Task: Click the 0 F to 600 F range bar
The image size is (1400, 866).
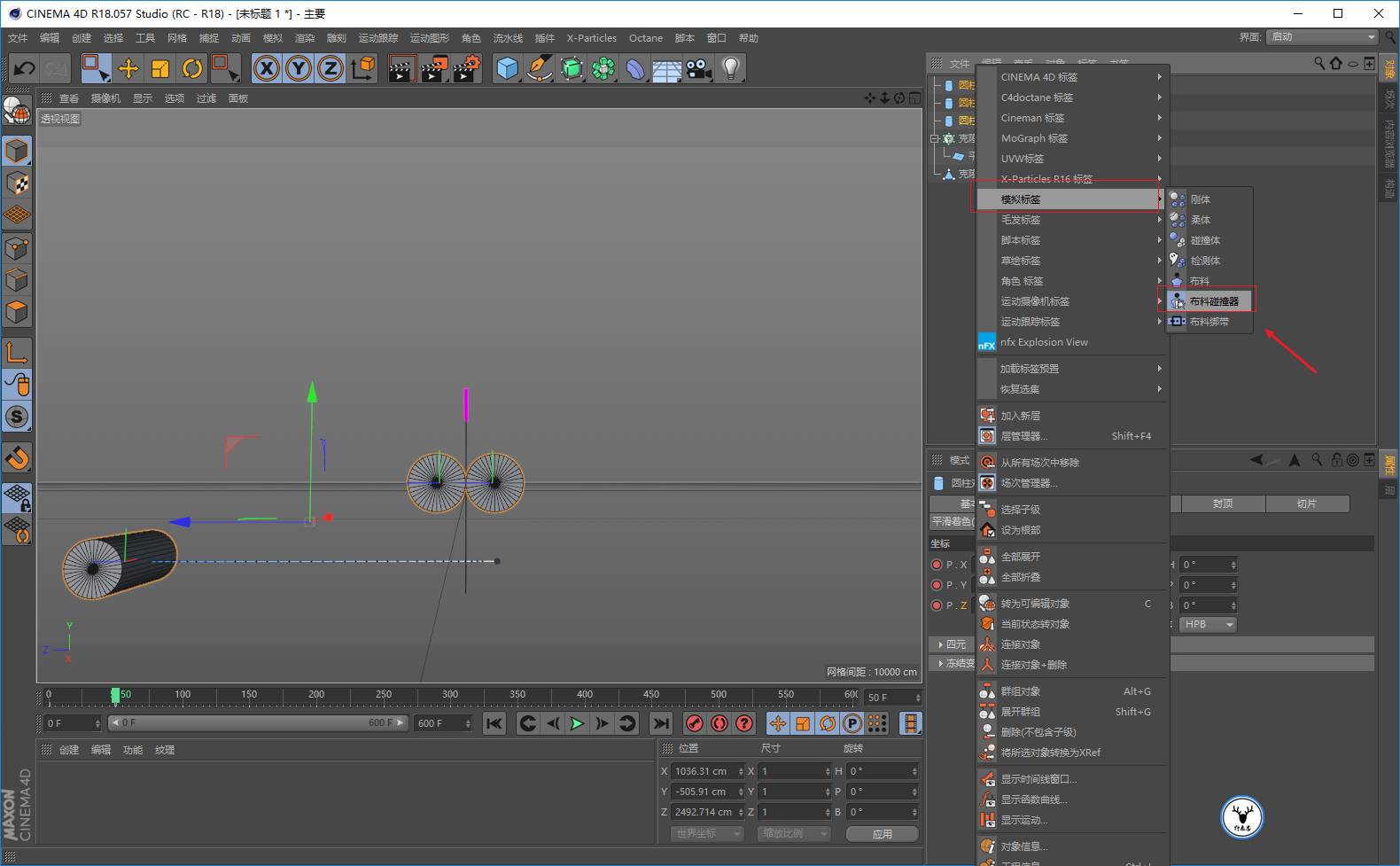Action: [x=258, y=723]
